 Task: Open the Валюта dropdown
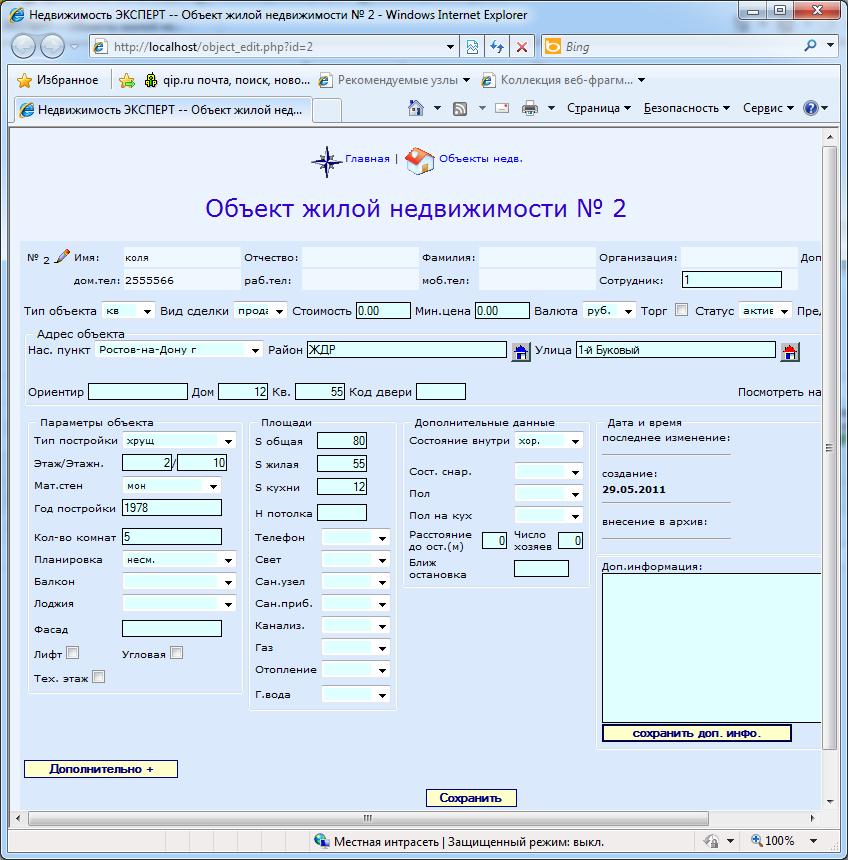click(609, 311)
